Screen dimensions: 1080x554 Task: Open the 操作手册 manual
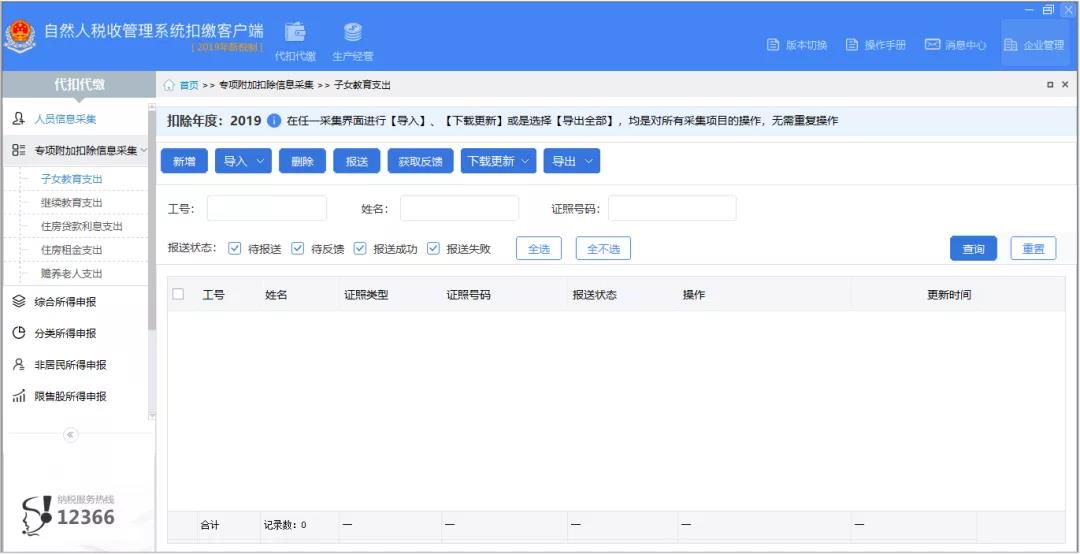tap(875, 45)
